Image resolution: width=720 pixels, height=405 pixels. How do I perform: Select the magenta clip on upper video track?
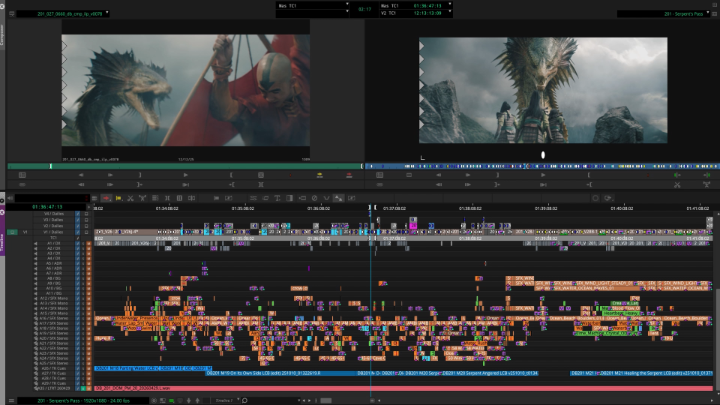413,225
